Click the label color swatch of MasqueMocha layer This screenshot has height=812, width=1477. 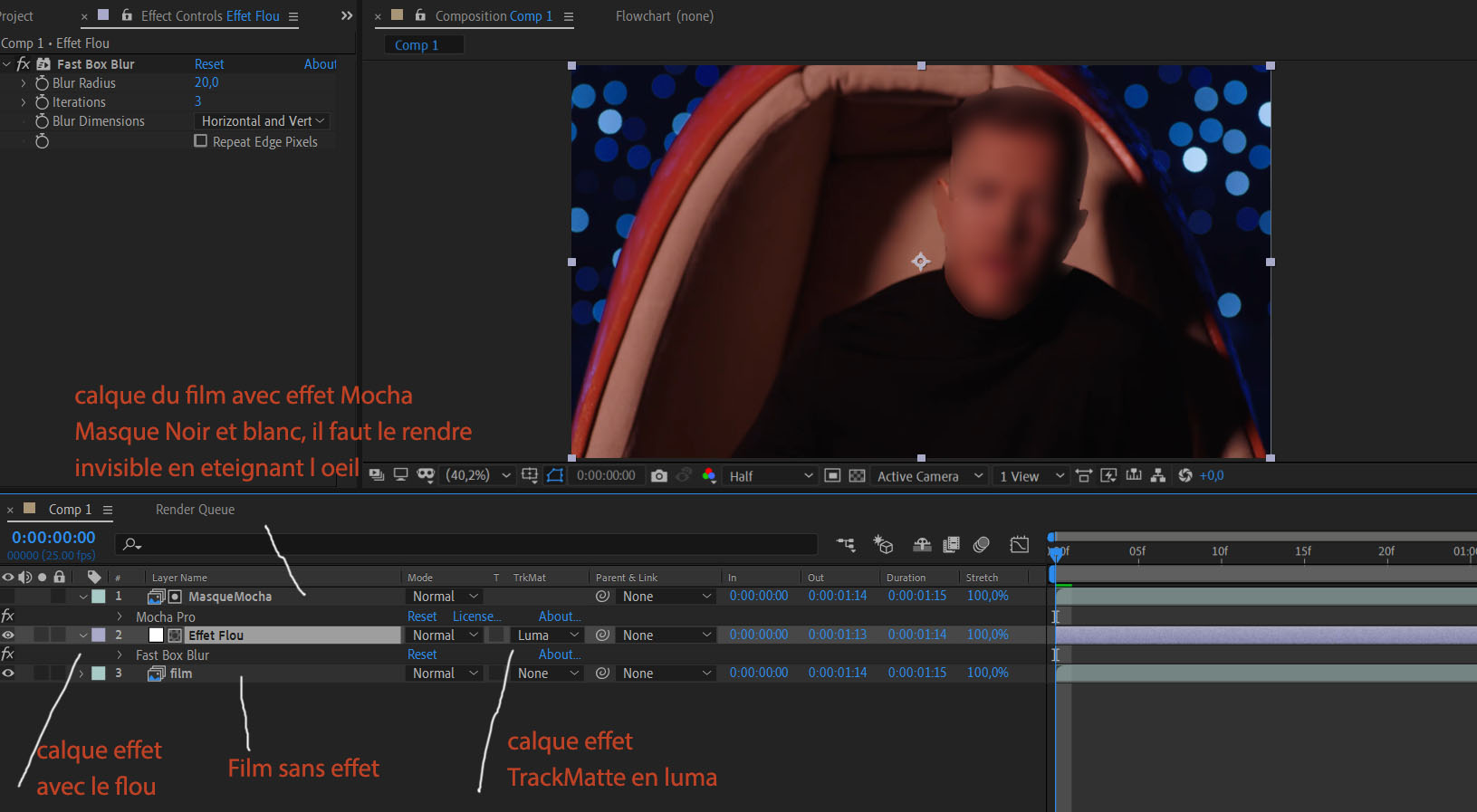pyautogui.click(x=99, y=597)
